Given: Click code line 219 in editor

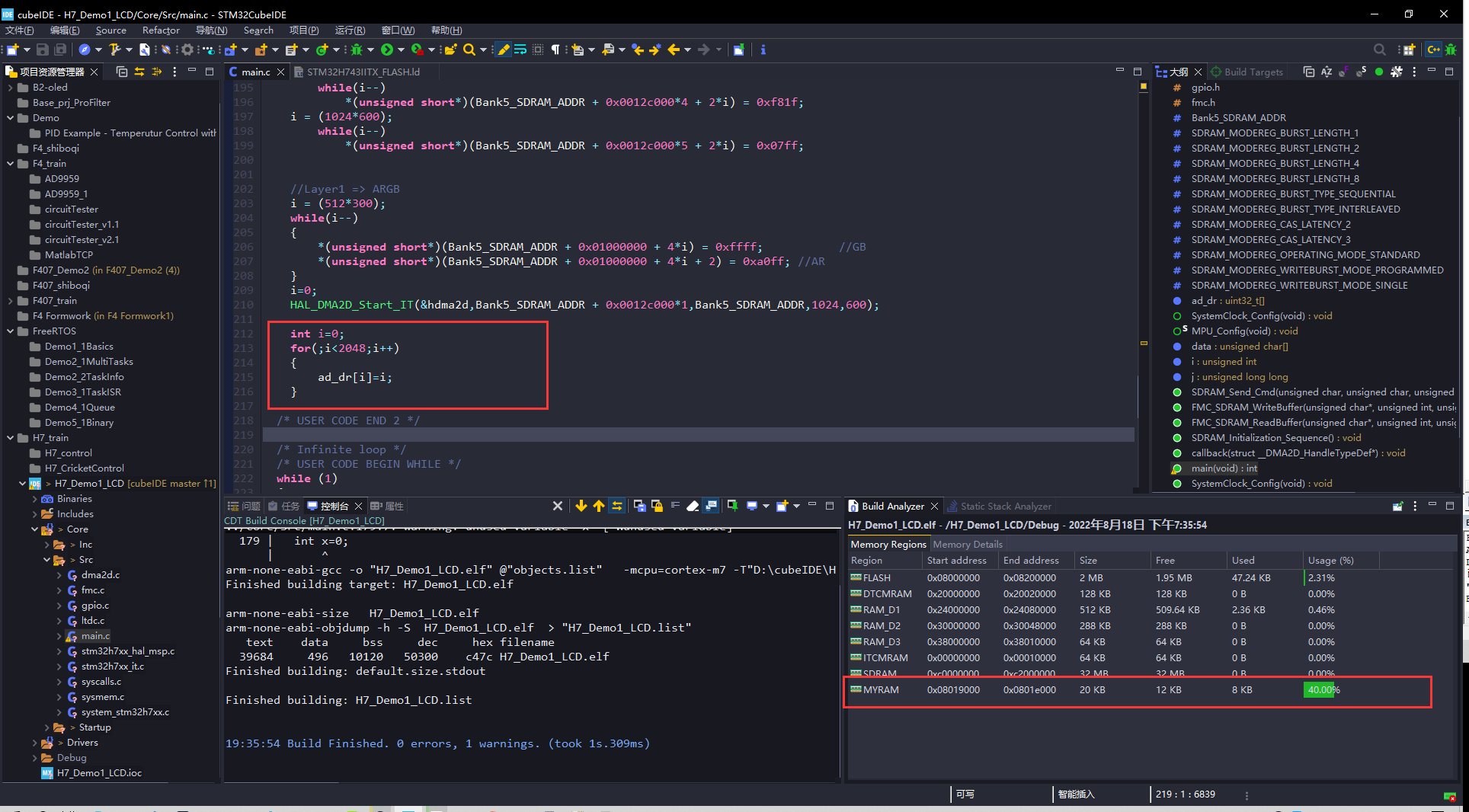Looking at the screenshot, I should [x=697, y=435].
